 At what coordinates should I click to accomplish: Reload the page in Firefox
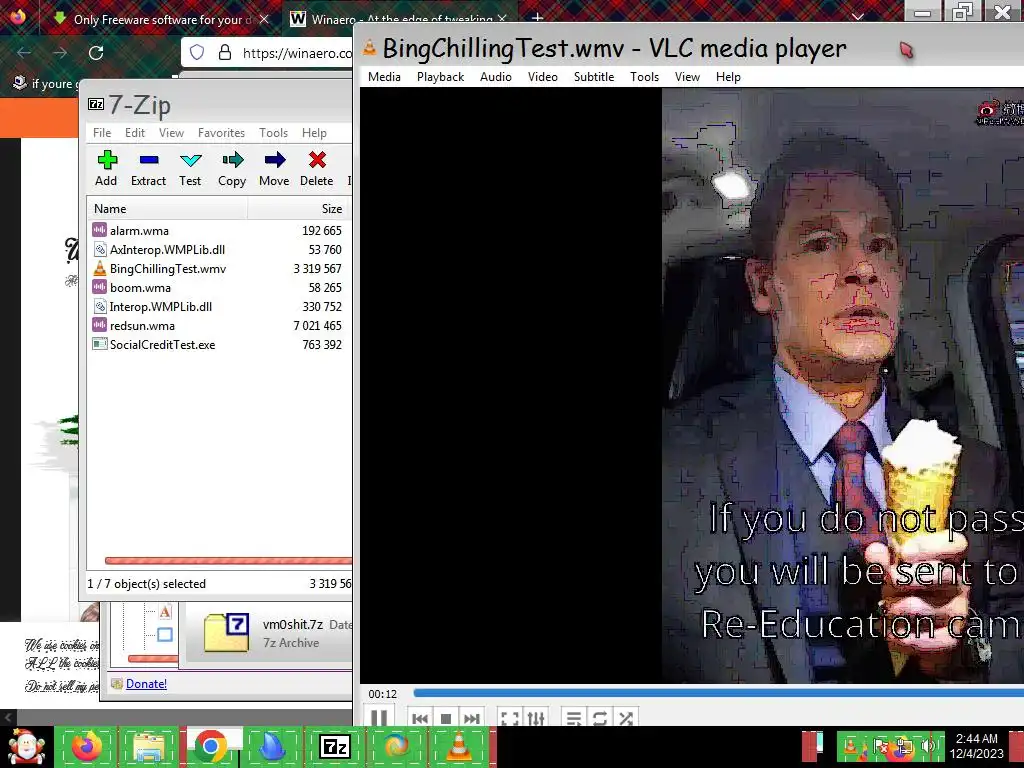click(96, 53)
